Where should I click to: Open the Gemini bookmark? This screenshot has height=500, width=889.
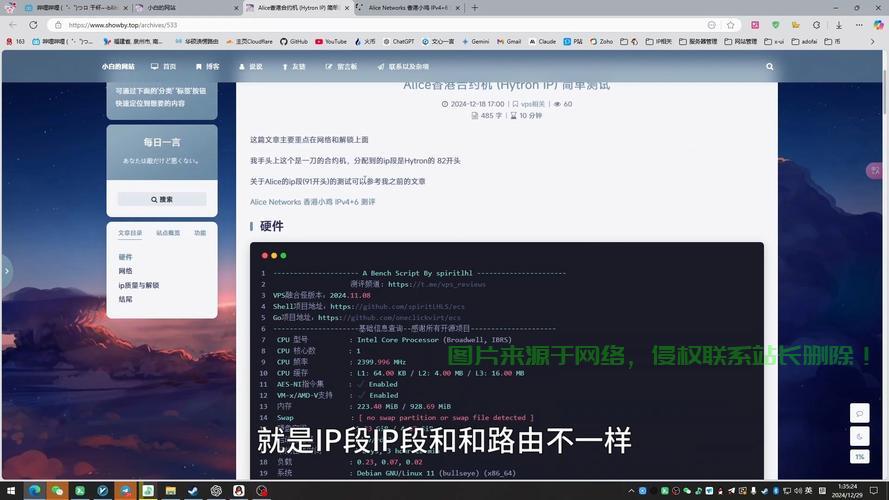pos(475,42)
